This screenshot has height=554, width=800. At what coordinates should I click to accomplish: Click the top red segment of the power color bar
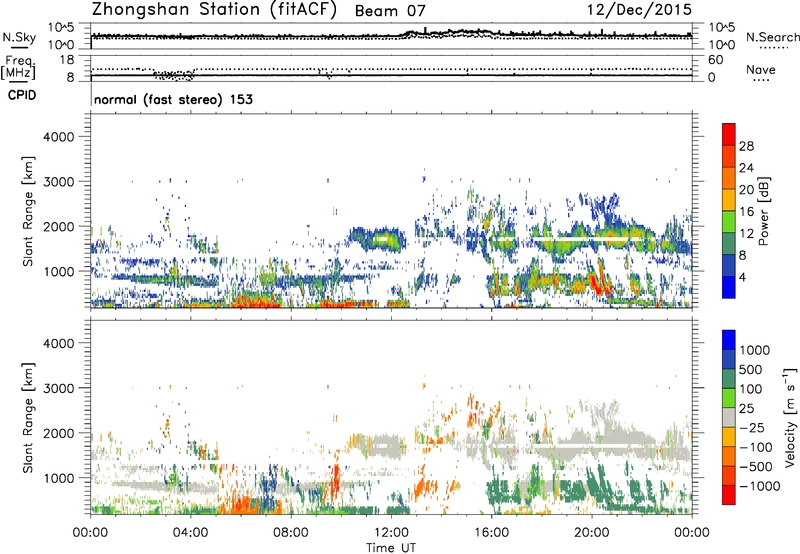point(729,134)
